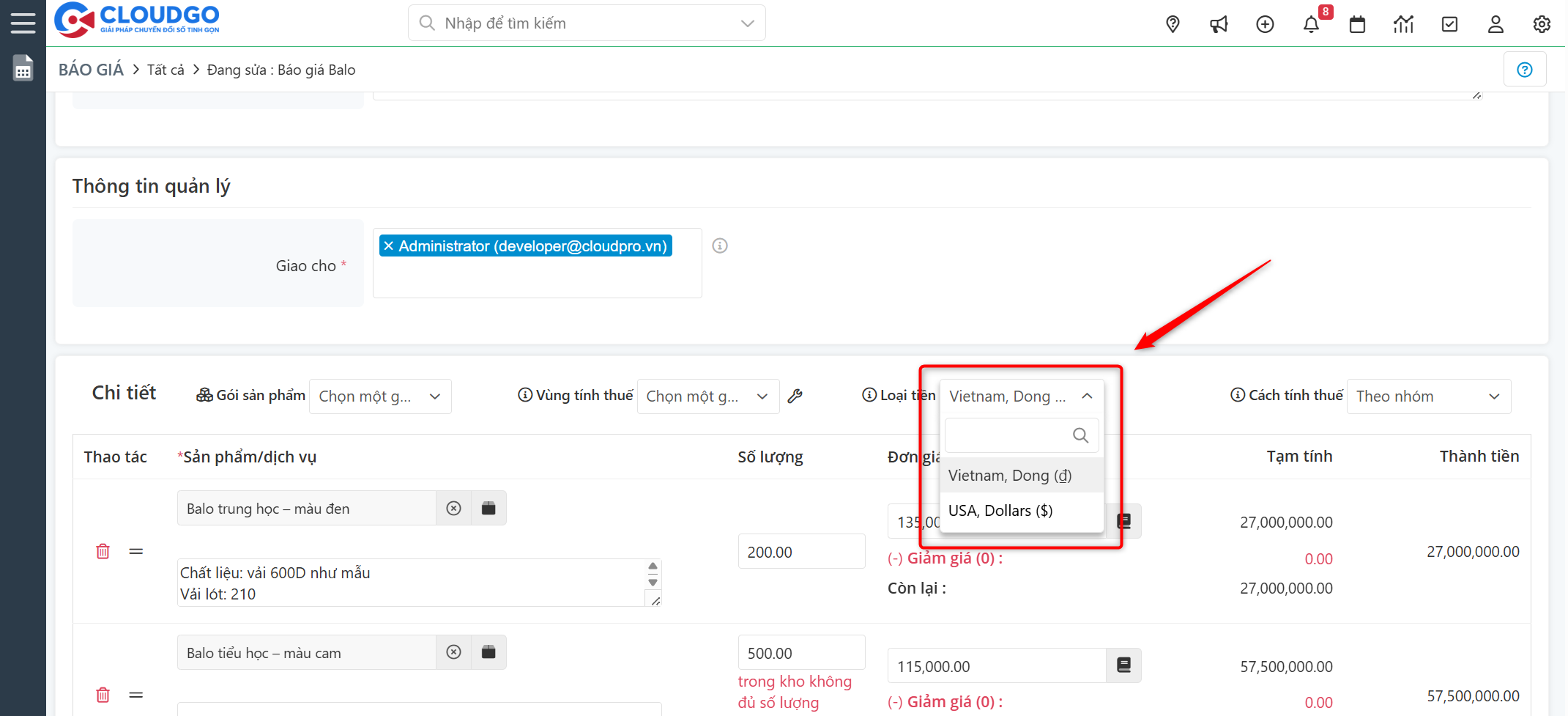
Task: Delete the Balo trung học row
Action: (103, 551)
